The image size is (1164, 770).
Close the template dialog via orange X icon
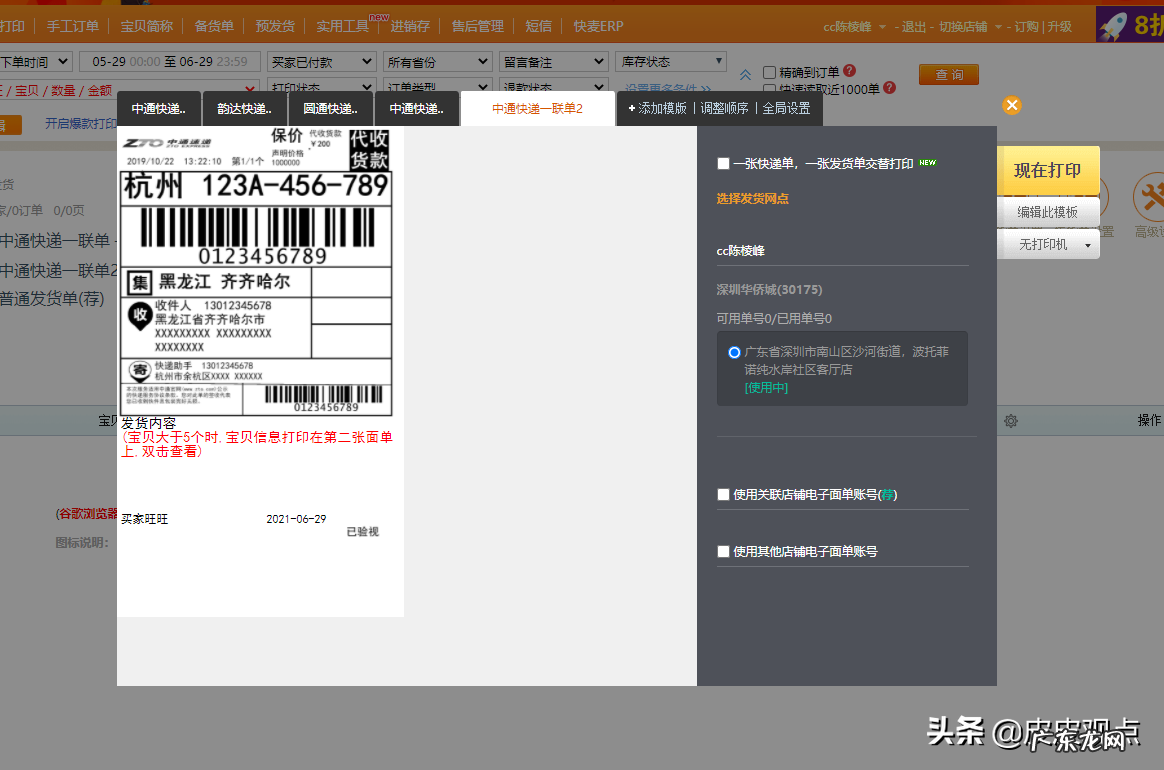(1011, 105)
